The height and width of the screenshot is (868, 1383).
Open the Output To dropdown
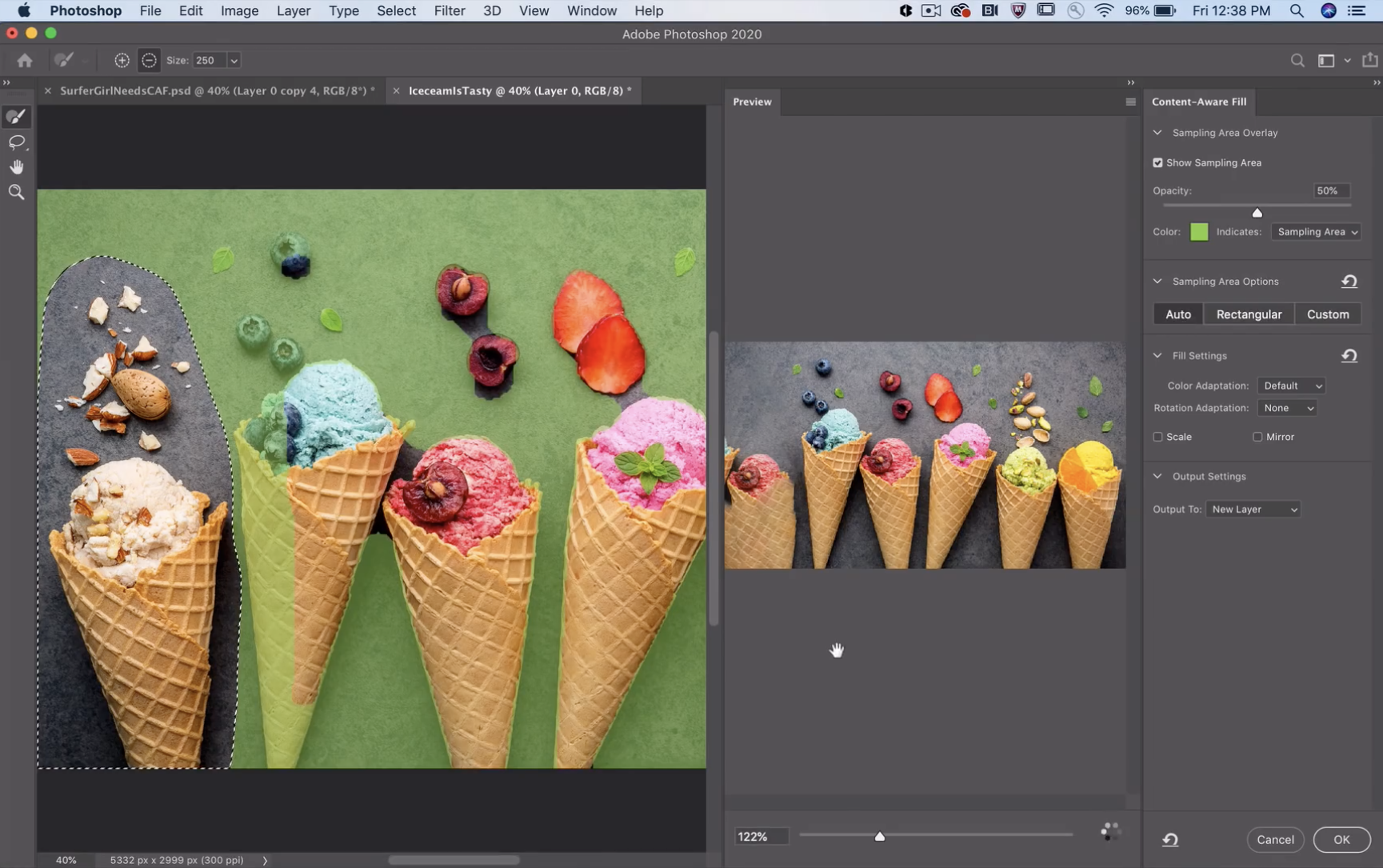click(x=1253, y=510)
